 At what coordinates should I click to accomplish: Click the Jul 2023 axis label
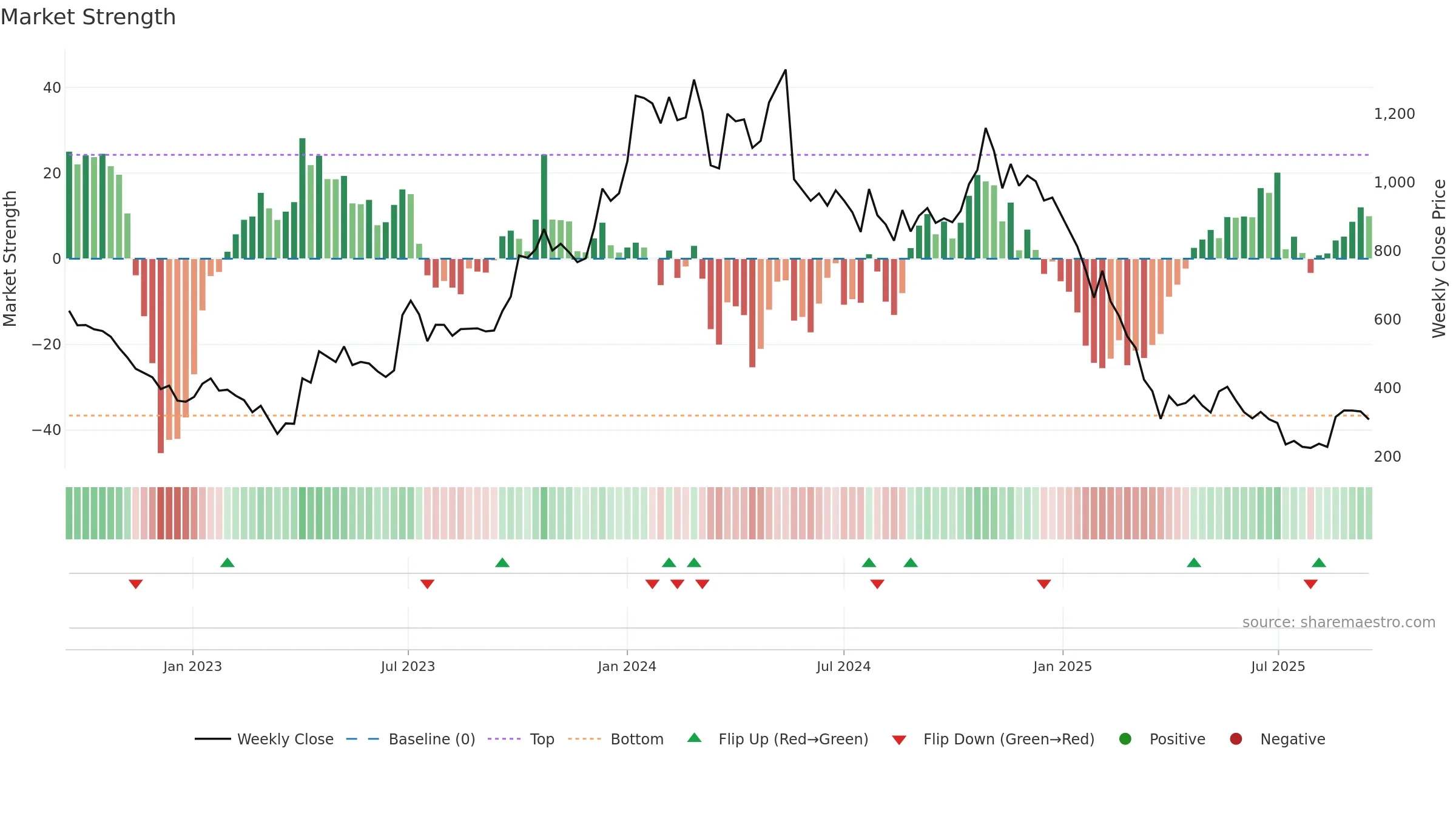click(408, 666)
